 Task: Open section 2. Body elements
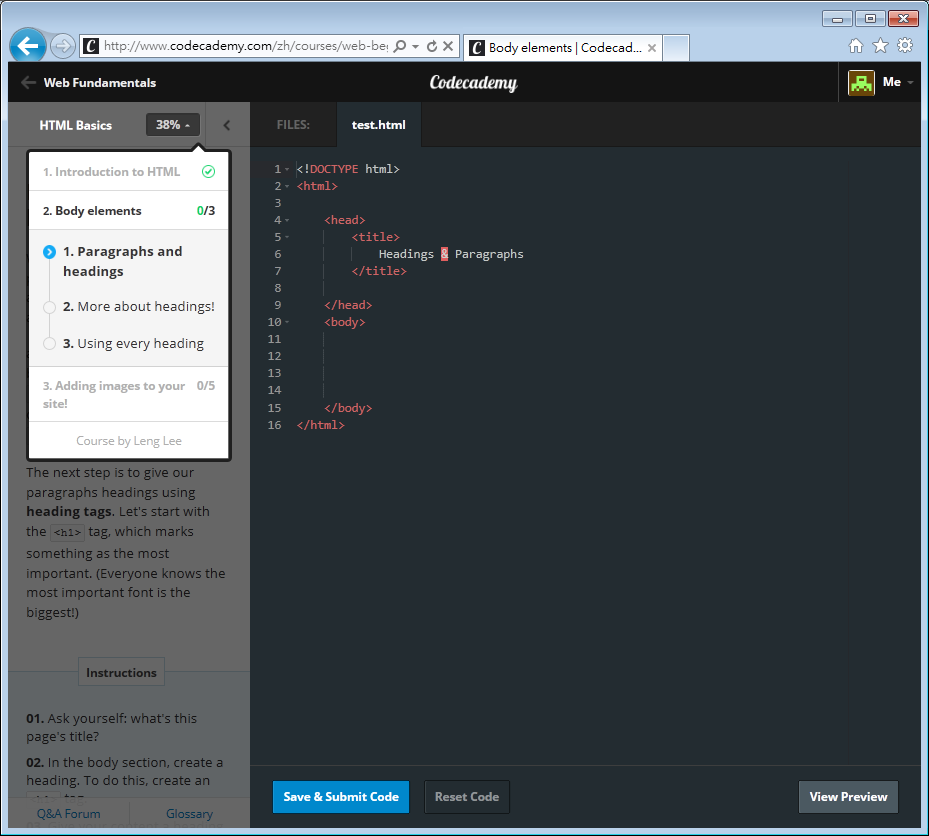point(129,211)
